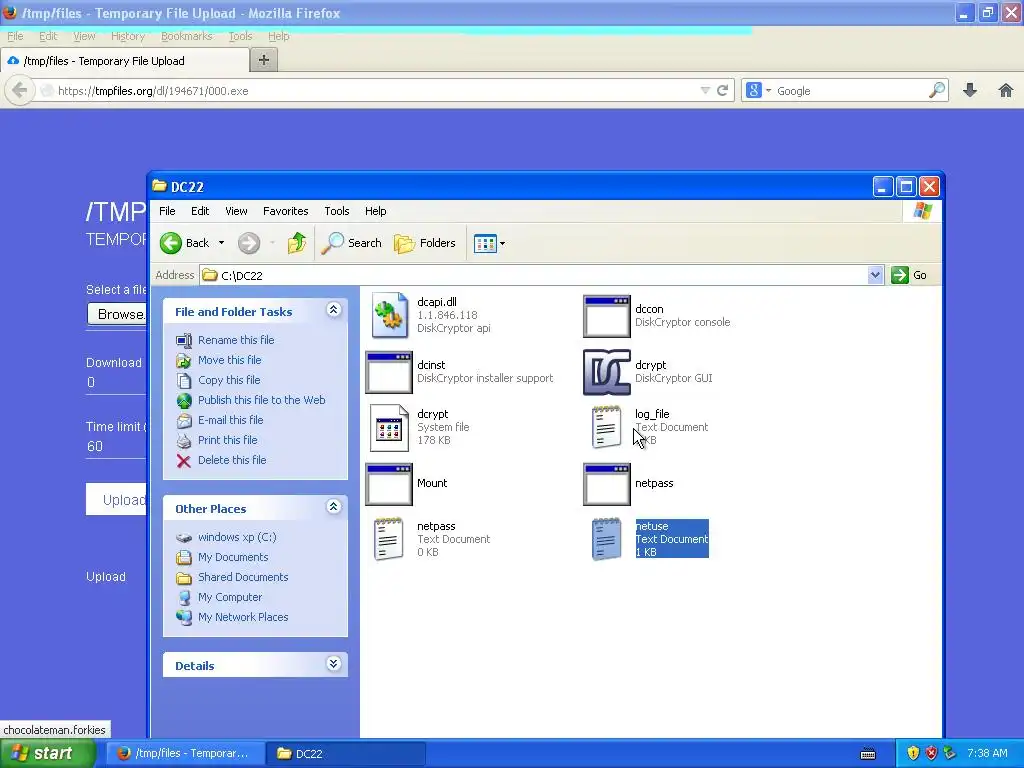Open windows xp (C:) from Other Places
The height and width of the screenshot is (768, 1024).
click(x=237, y=537)
